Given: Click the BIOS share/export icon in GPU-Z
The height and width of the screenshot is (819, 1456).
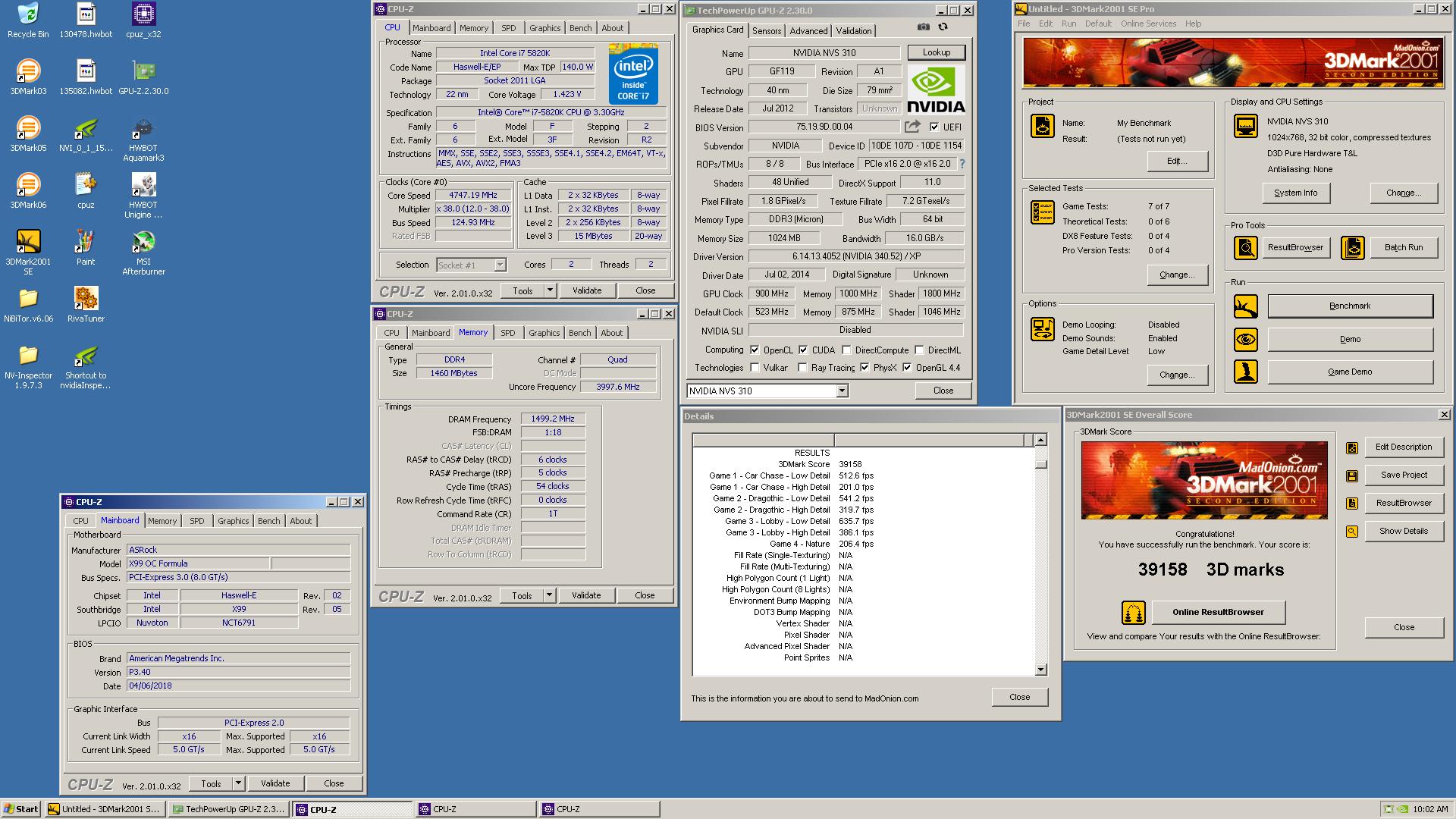Looking at the screenshot, I should pos(912,127).
